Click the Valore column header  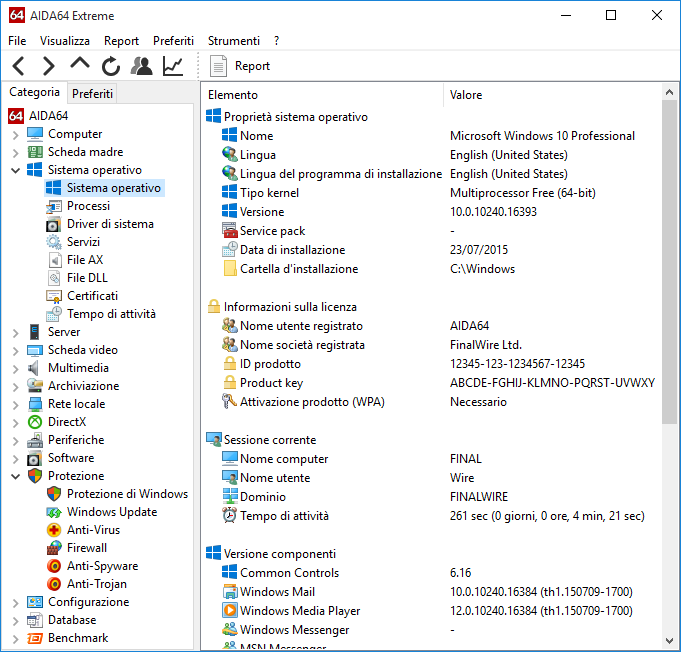(x=552, y=95)
